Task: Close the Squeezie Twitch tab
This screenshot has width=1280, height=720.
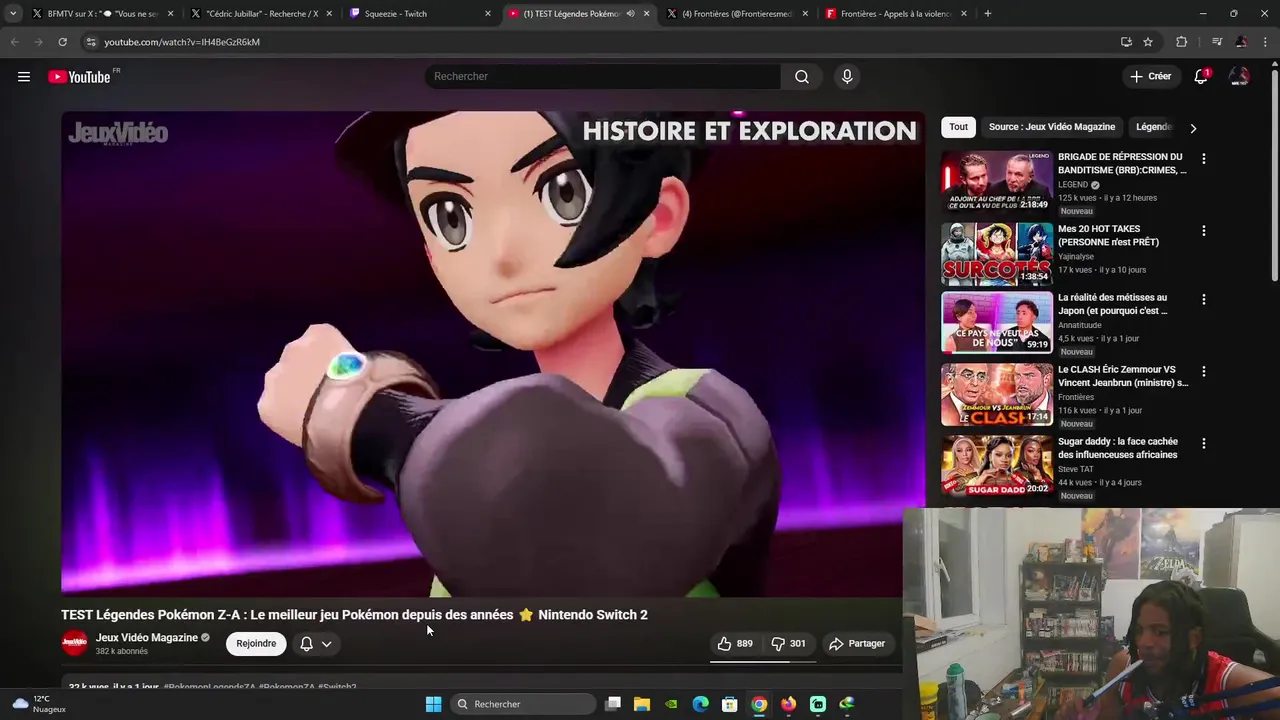Action: coord(488,14)
